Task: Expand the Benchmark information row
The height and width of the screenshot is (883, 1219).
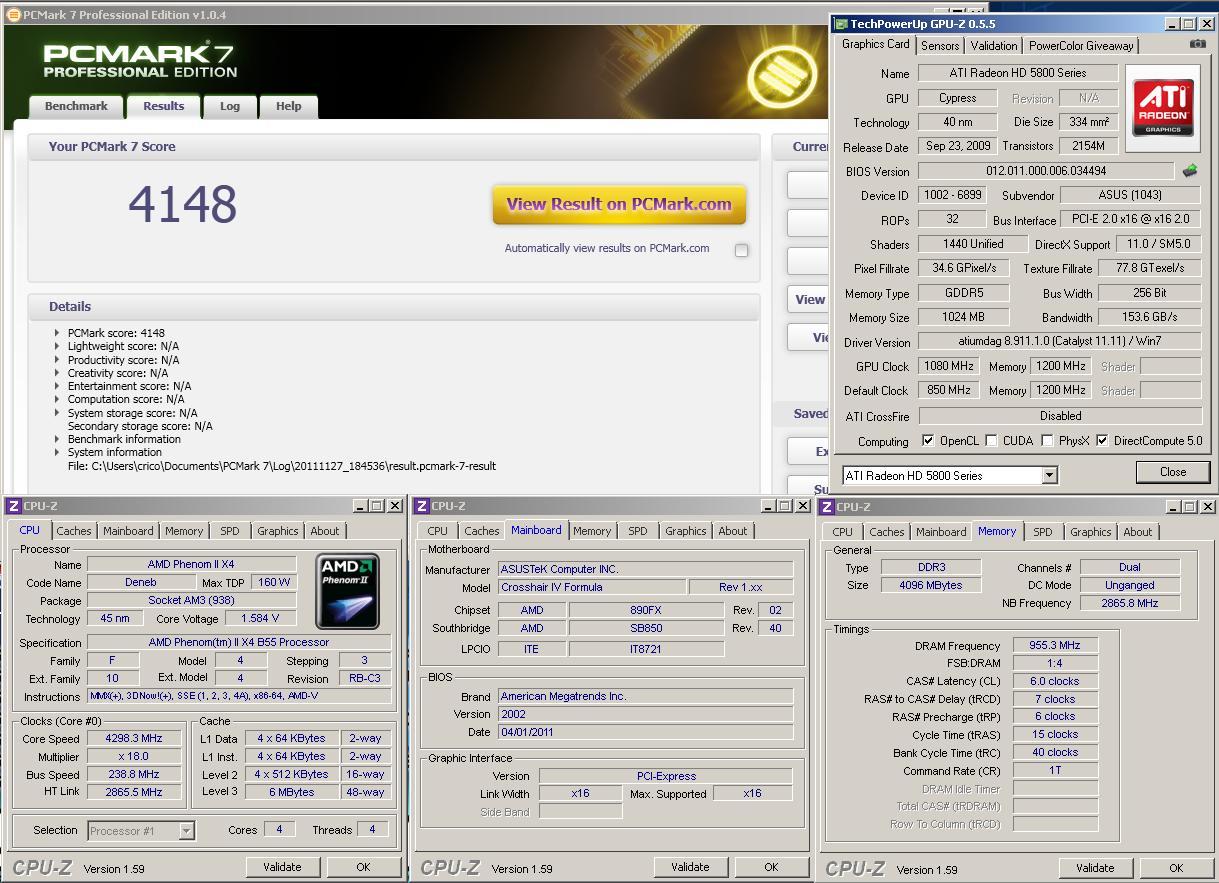Action: pos(57,439)
